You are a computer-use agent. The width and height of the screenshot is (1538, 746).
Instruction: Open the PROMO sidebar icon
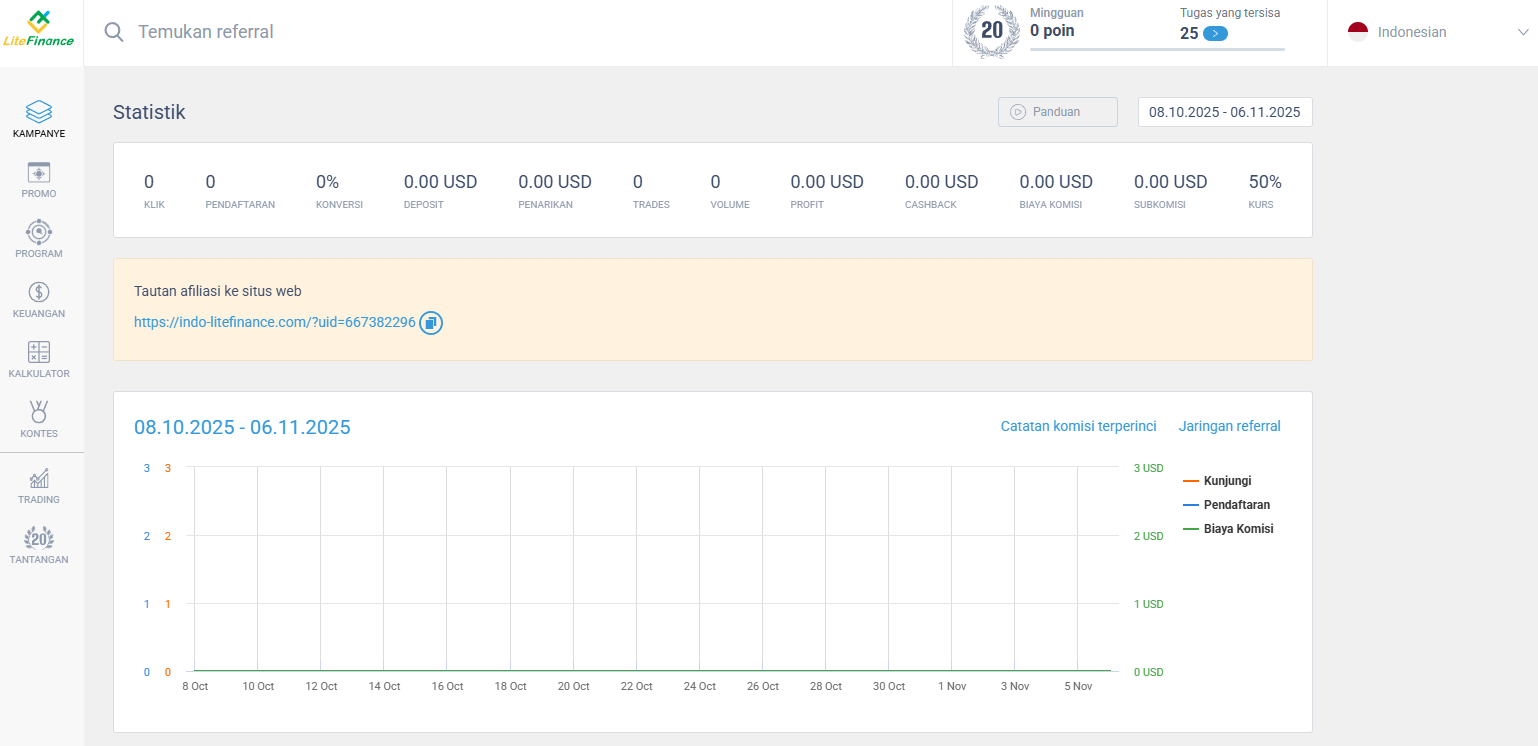click(x=39, y=177)
